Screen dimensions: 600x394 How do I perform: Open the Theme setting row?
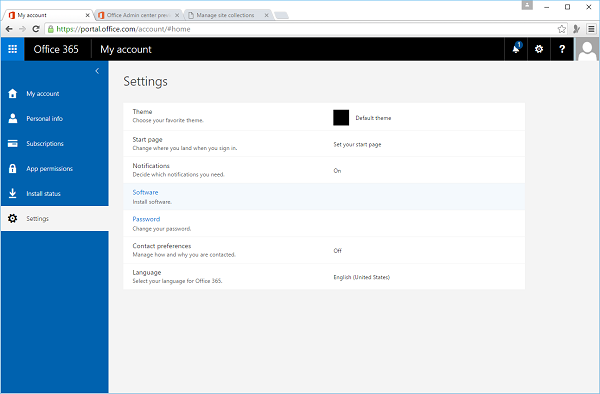324,117
